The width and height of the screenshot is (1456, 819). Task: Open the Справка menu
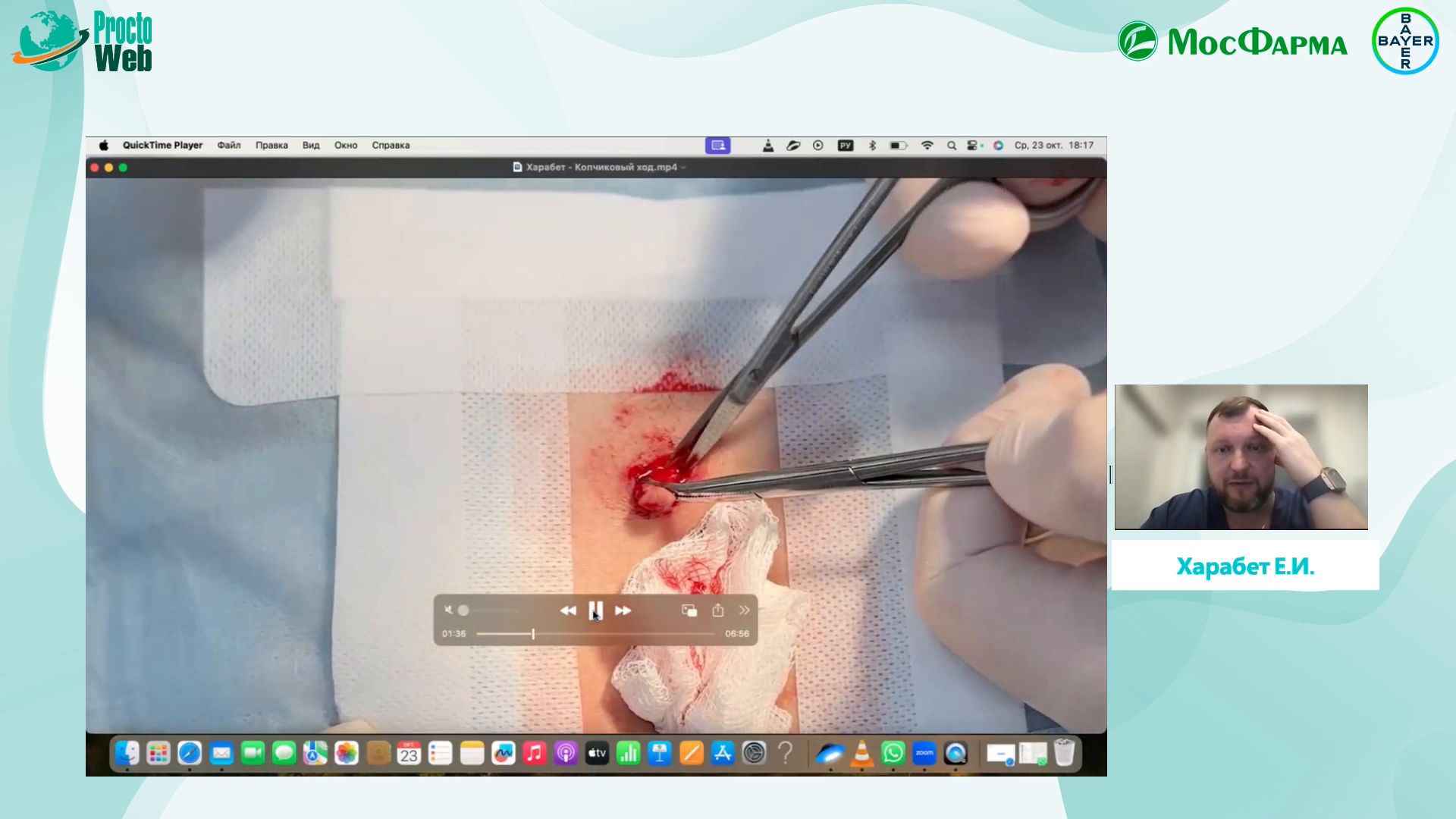coord(391,146)
